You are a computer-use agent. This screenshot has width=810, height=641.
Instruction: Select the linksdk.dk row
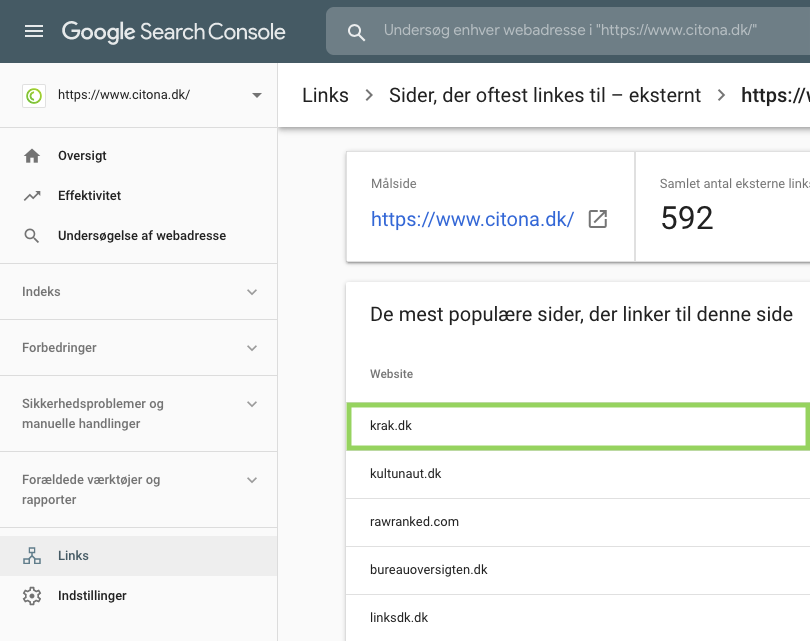coord(578,618)
